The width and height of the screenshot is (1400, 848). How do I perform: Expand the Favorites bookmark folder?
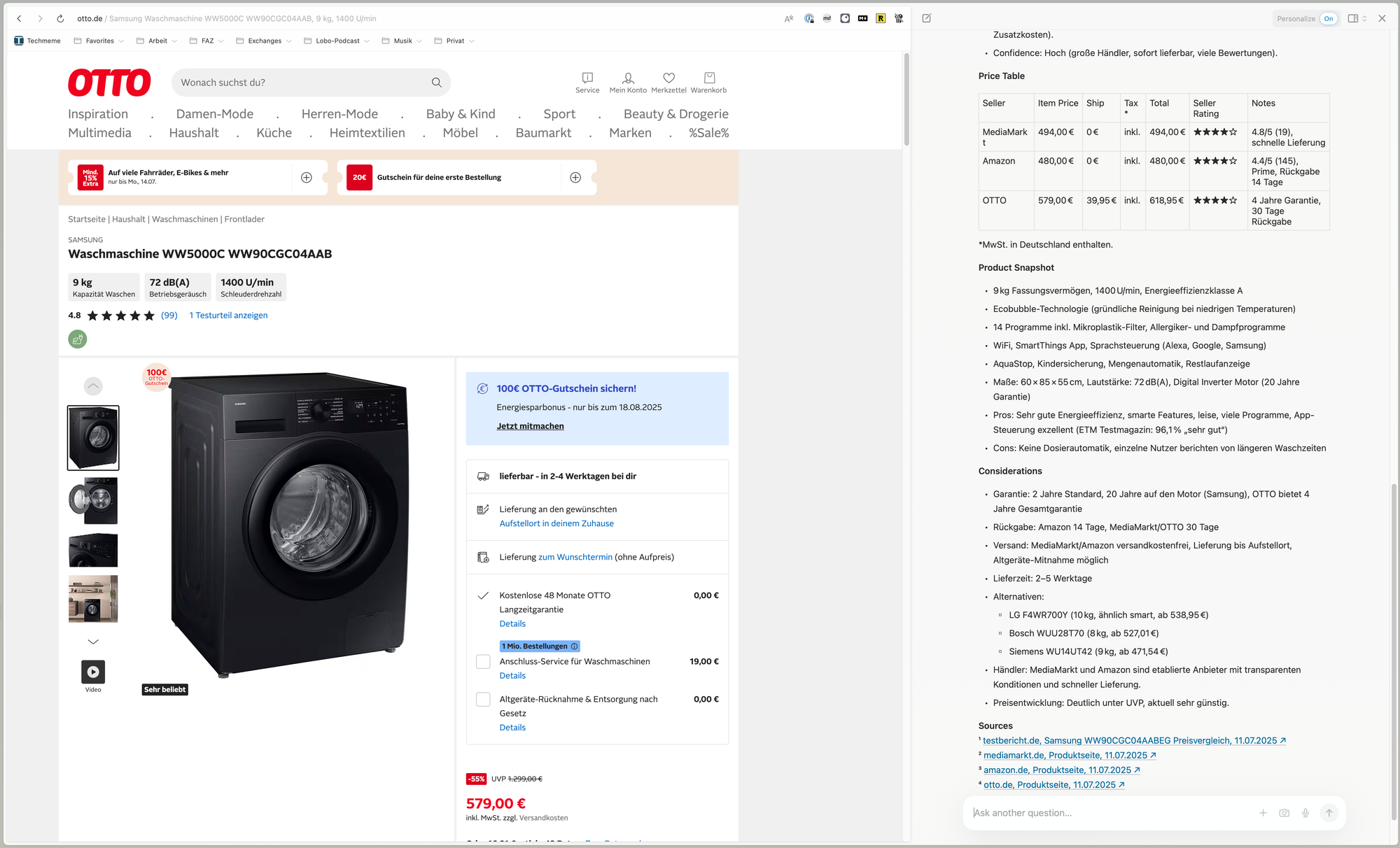point(99,41)
